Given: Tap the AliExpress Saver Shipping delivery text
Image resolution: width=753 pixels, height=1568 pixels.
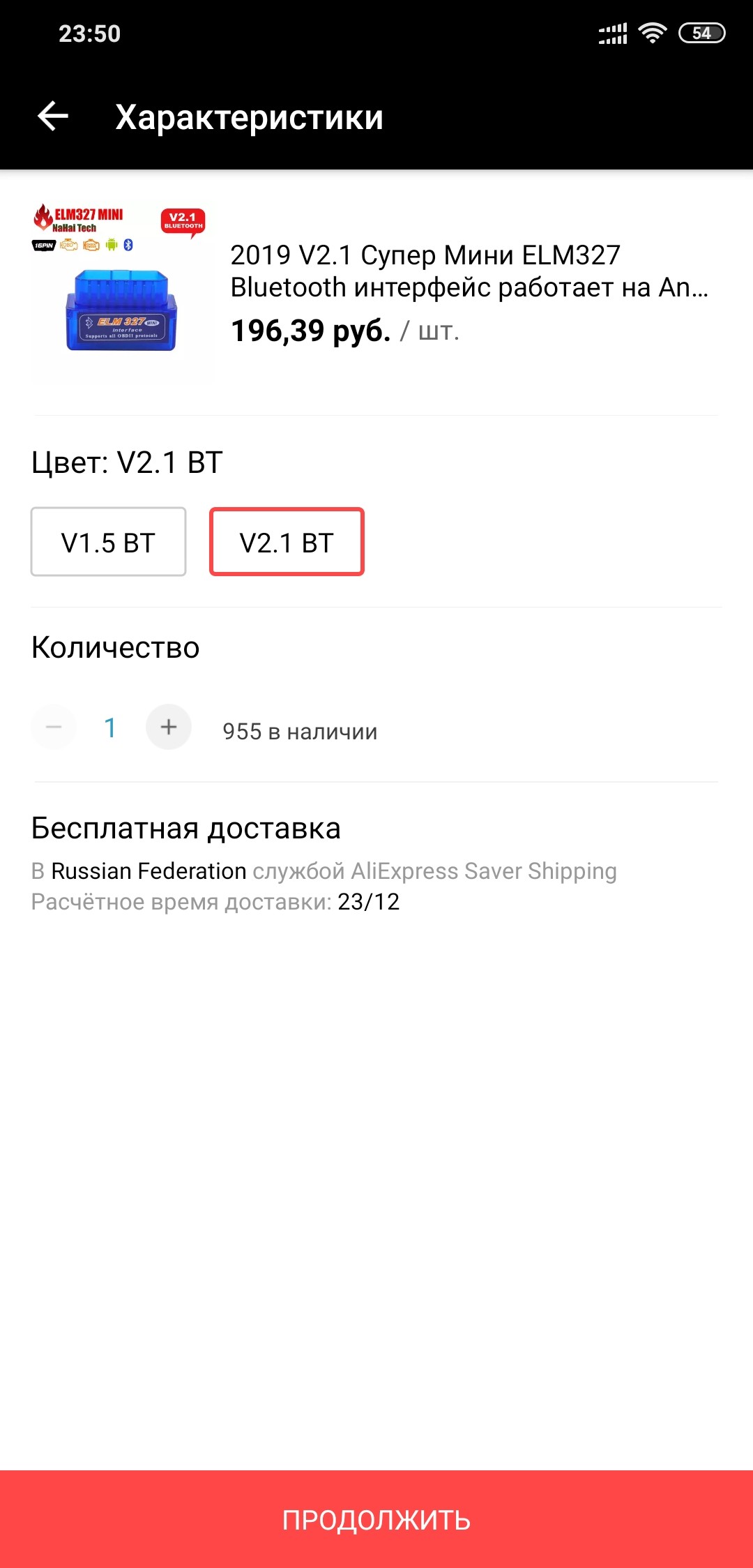Looking at the screenshot, I should click(x=484, y=871).
